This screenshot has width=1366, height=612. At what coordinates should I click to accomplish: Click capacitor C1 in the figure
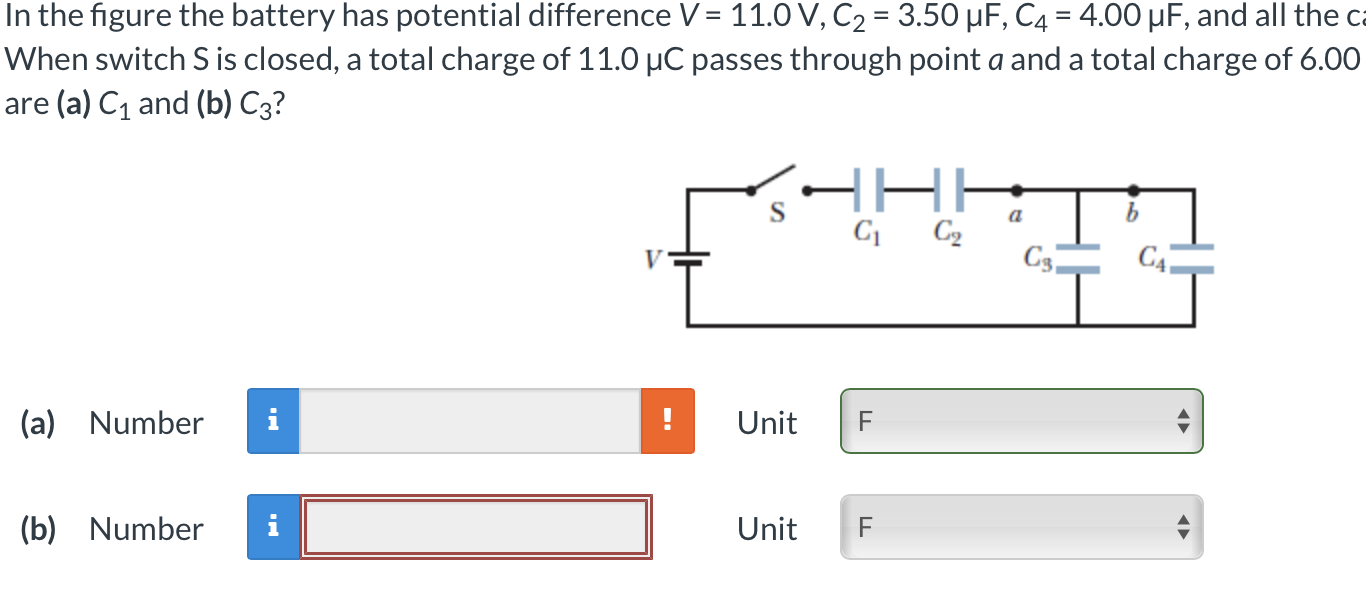(866, 189)
